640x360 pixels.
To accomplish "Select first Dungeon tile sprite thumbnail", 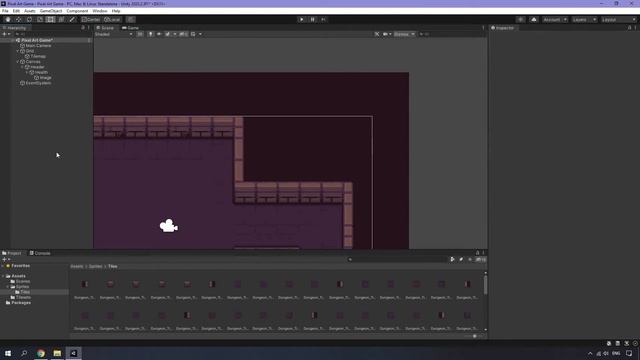I will click(84, 284).
